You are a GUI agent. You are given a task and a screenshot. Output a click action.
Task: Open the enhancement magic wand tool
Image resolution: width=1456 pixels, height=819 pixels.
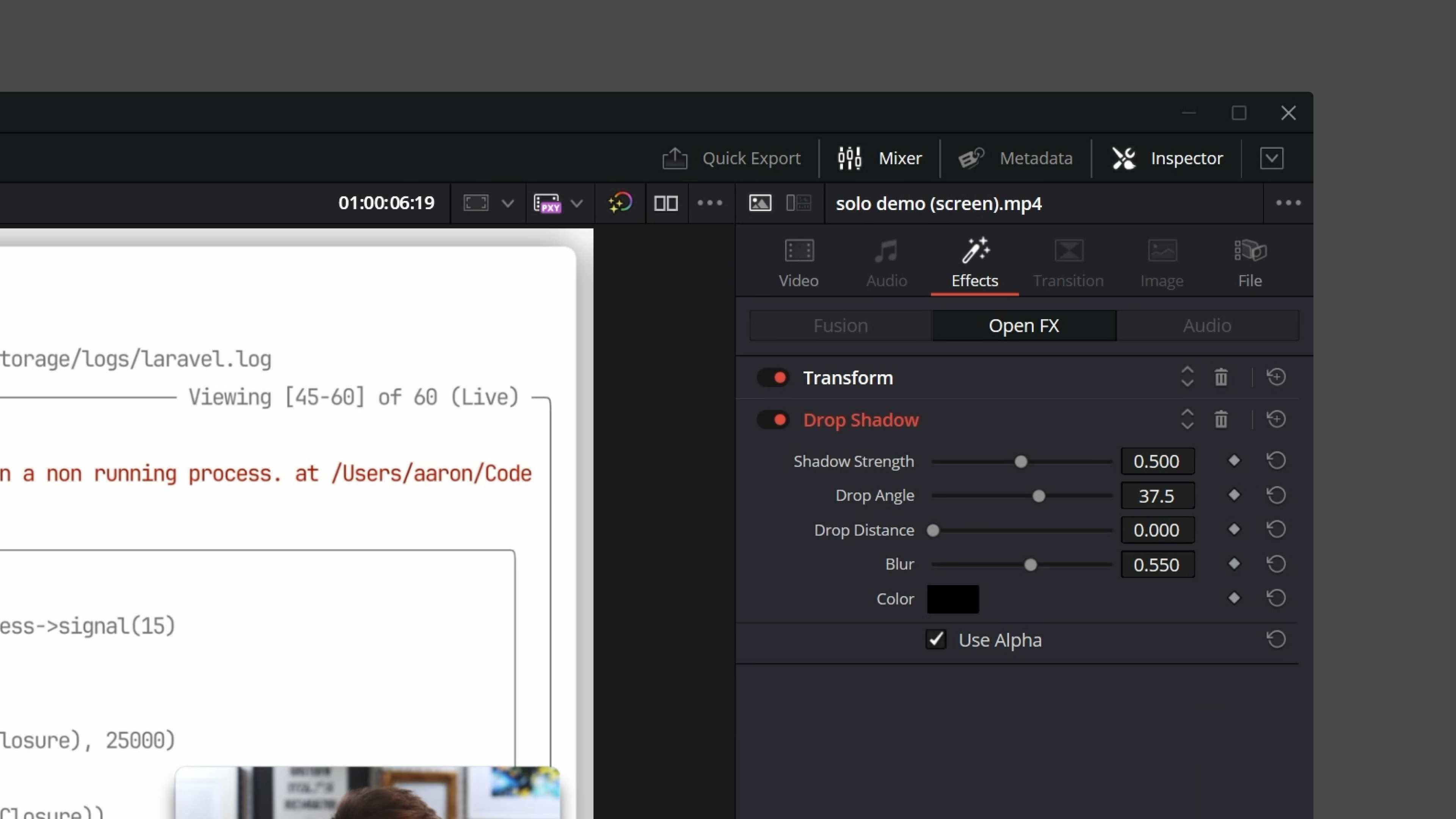620,203
